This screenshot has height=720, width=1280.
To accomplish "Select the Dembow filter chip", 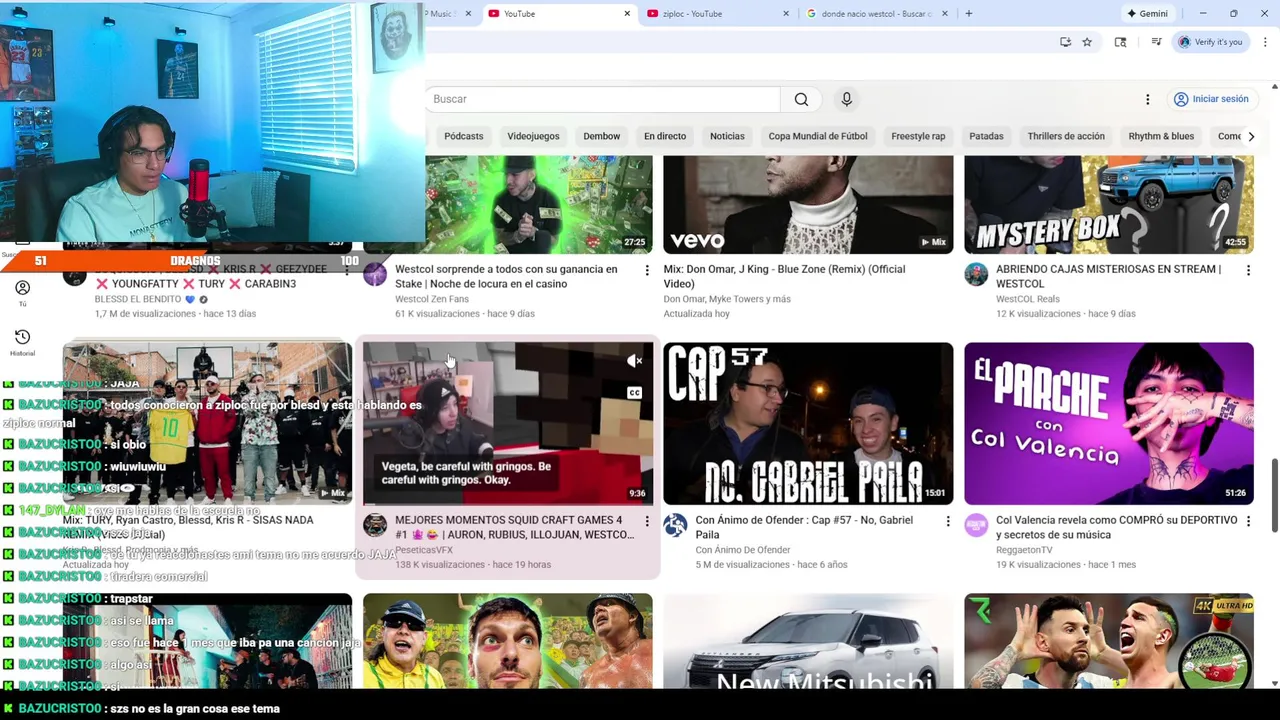I will 602,136.
